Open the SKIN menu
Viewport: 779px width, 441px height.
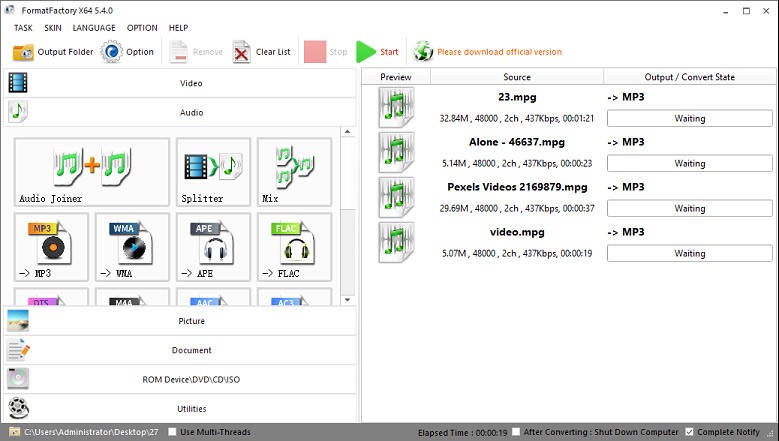[53, 28]
